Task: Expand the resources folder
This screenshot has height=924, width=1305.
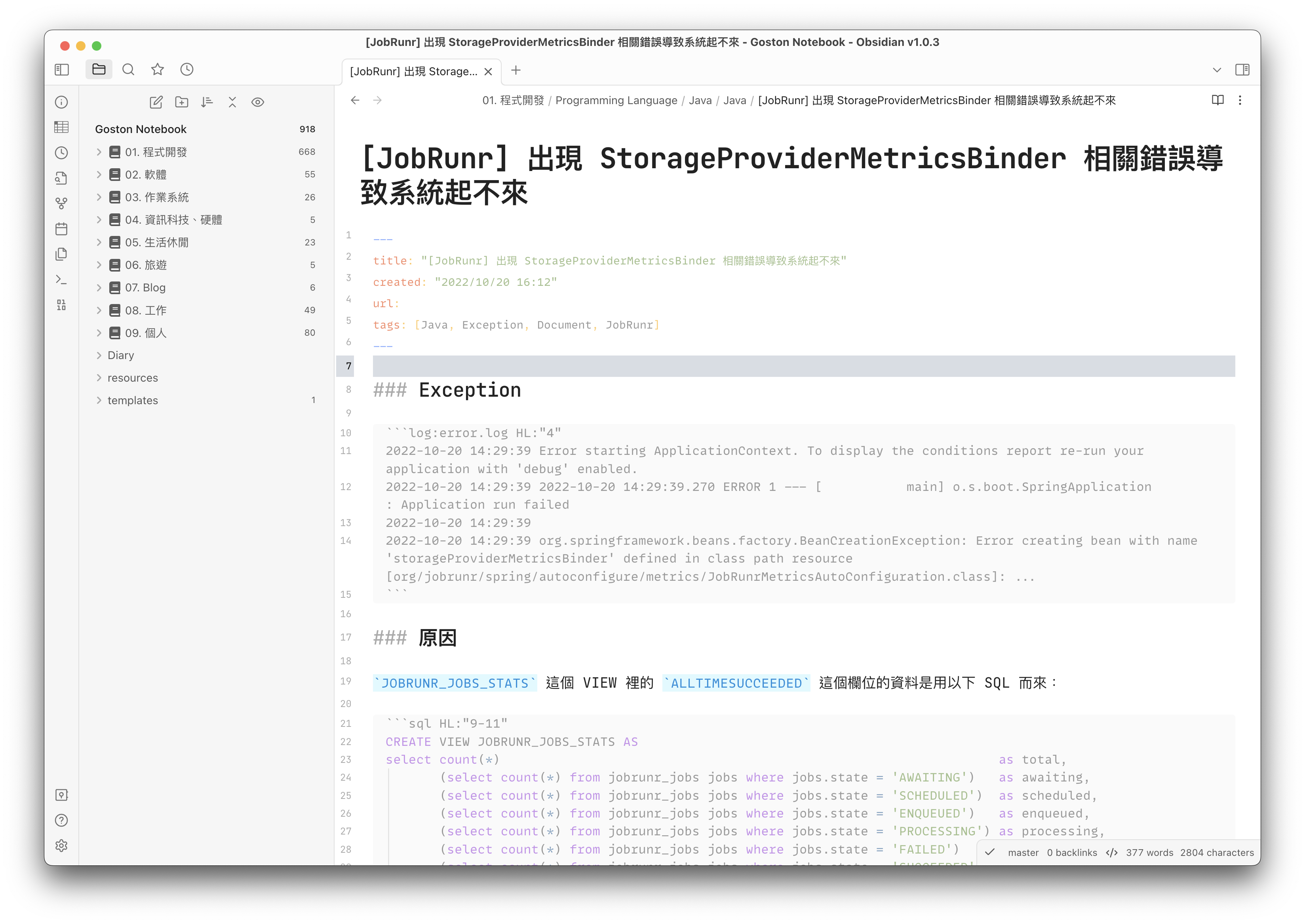Action: [97, 378]
